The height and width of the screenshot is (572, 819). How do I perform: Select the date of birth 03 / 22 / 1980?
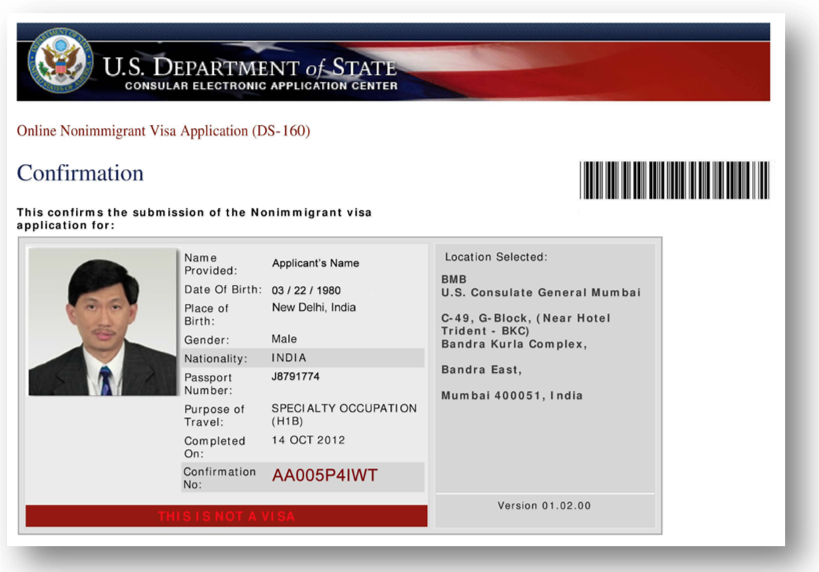(x=306, y=290)
